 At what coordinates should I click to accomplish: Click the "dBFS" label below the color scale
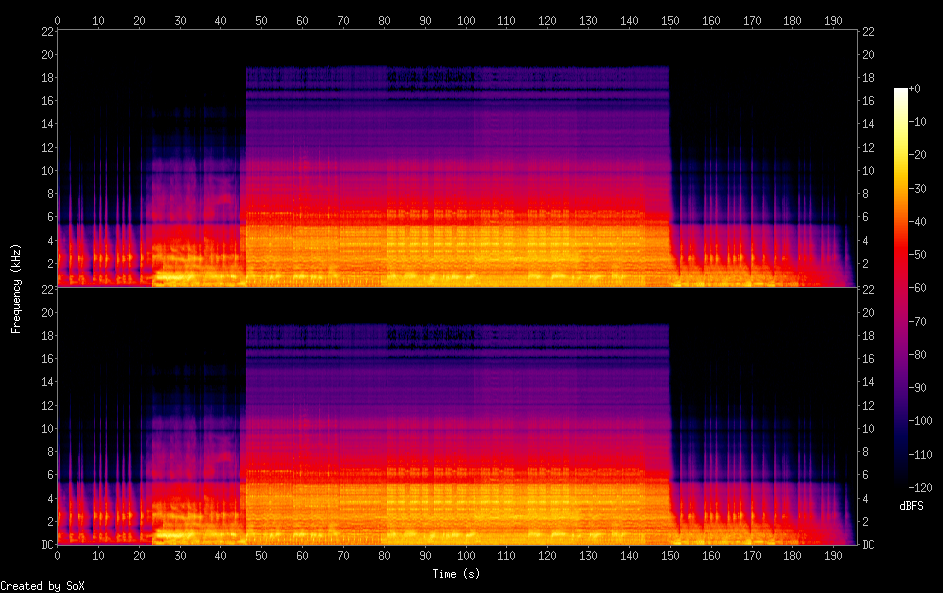pos(911,506)
